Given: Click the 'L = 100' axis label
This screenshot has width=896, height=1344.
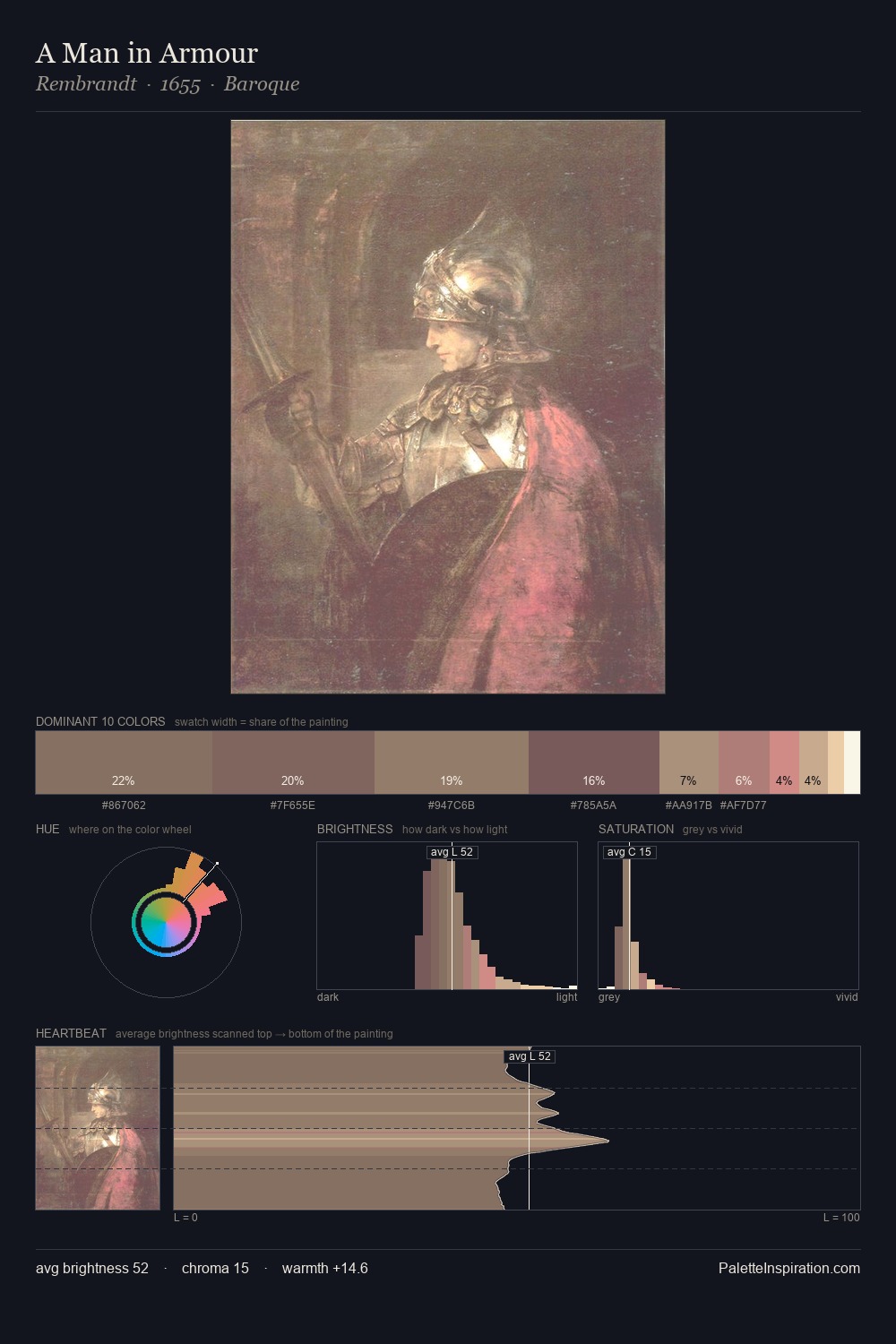Looking at the screenshot, I should 841,1218.
